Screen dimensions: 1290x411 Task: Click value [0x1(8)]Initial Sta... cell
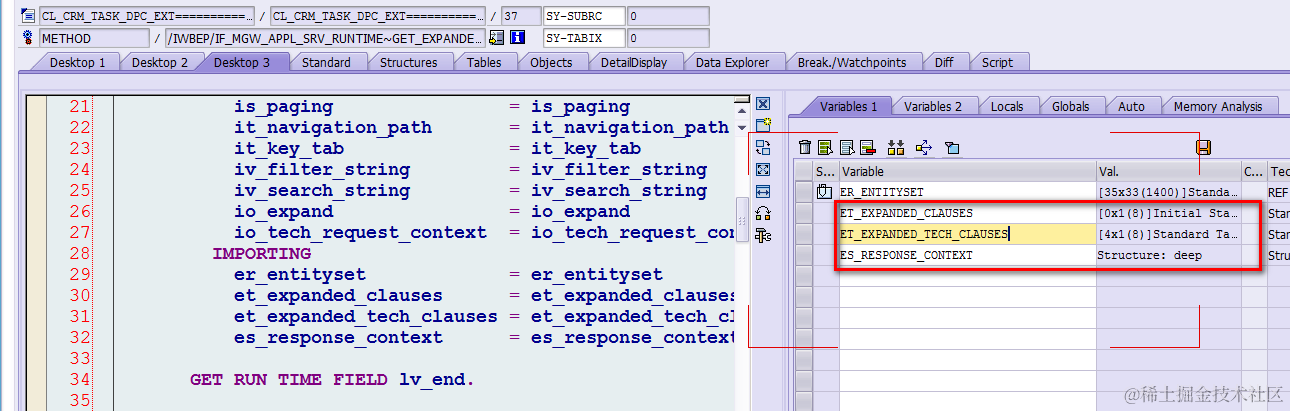click(1168, 213)
